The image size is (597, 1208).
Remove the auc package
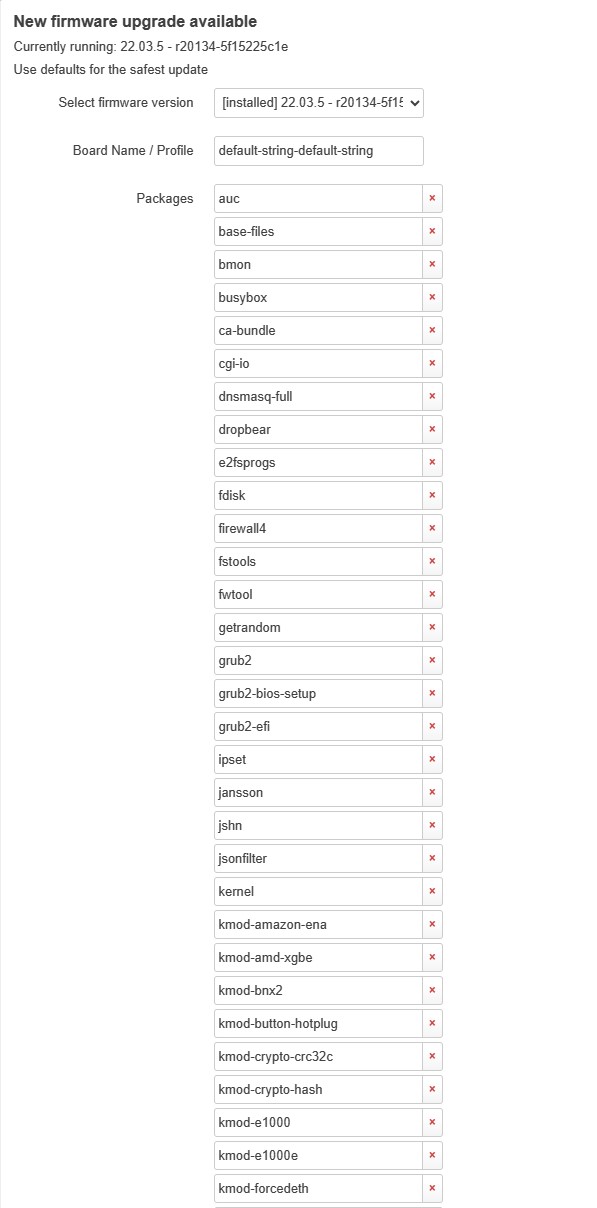(x=432, y=198)
